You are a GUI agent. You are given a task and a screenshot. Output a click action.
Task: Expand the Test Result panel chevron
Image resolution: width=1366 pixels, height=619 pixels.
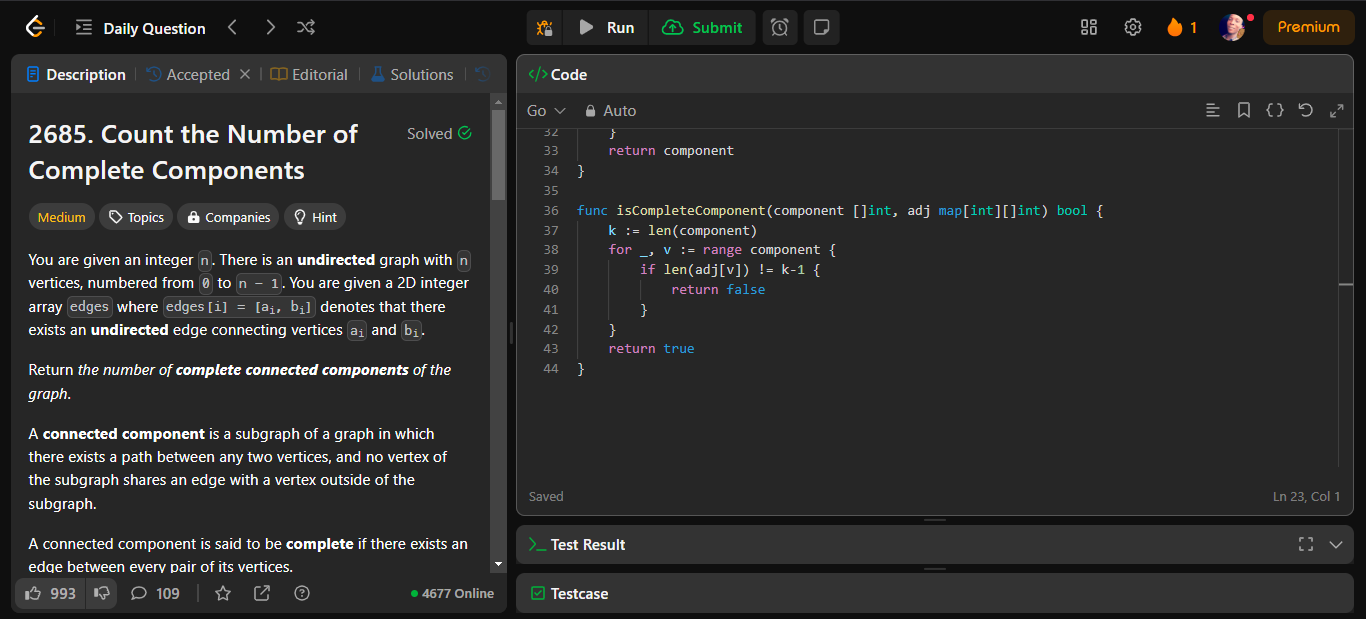click(x=1336, y=544)
